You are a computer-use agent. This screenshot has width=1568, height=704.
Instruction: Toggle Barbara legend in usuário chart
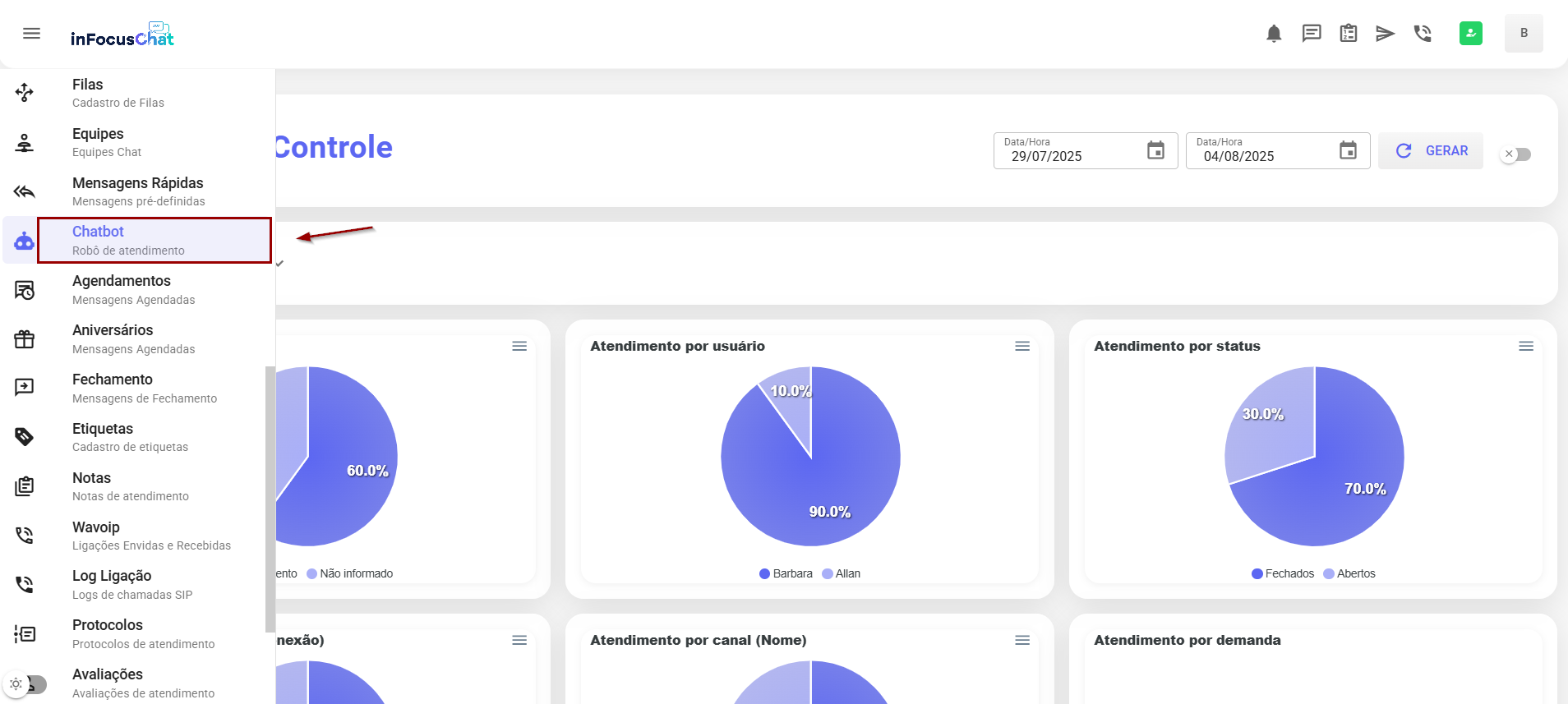[786, 573]
